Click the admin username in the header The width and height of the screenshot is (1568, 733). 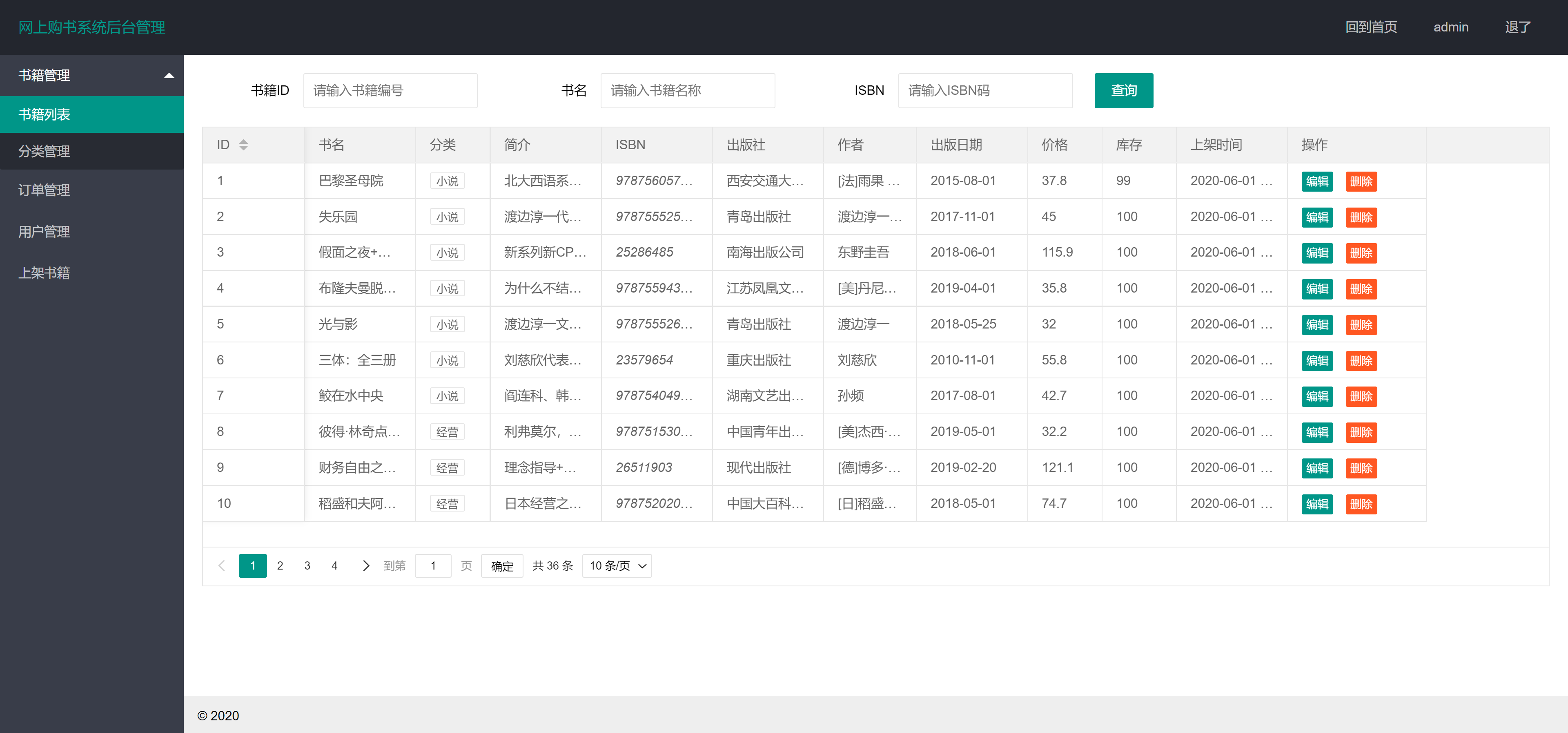(x=1450, y=27)
